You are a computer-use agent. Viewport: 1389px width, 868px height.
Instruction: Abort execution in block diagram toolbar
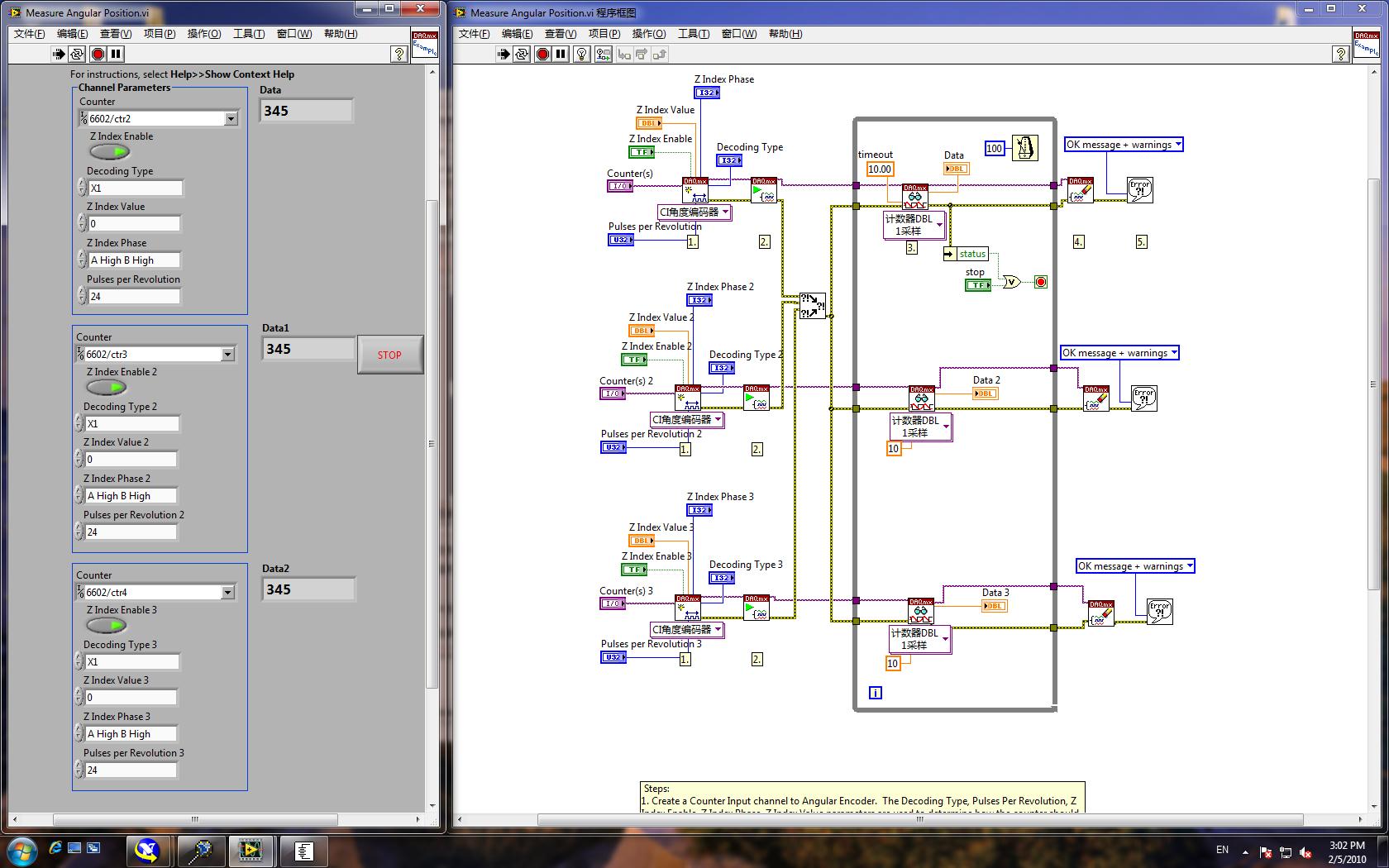point(543,55)
